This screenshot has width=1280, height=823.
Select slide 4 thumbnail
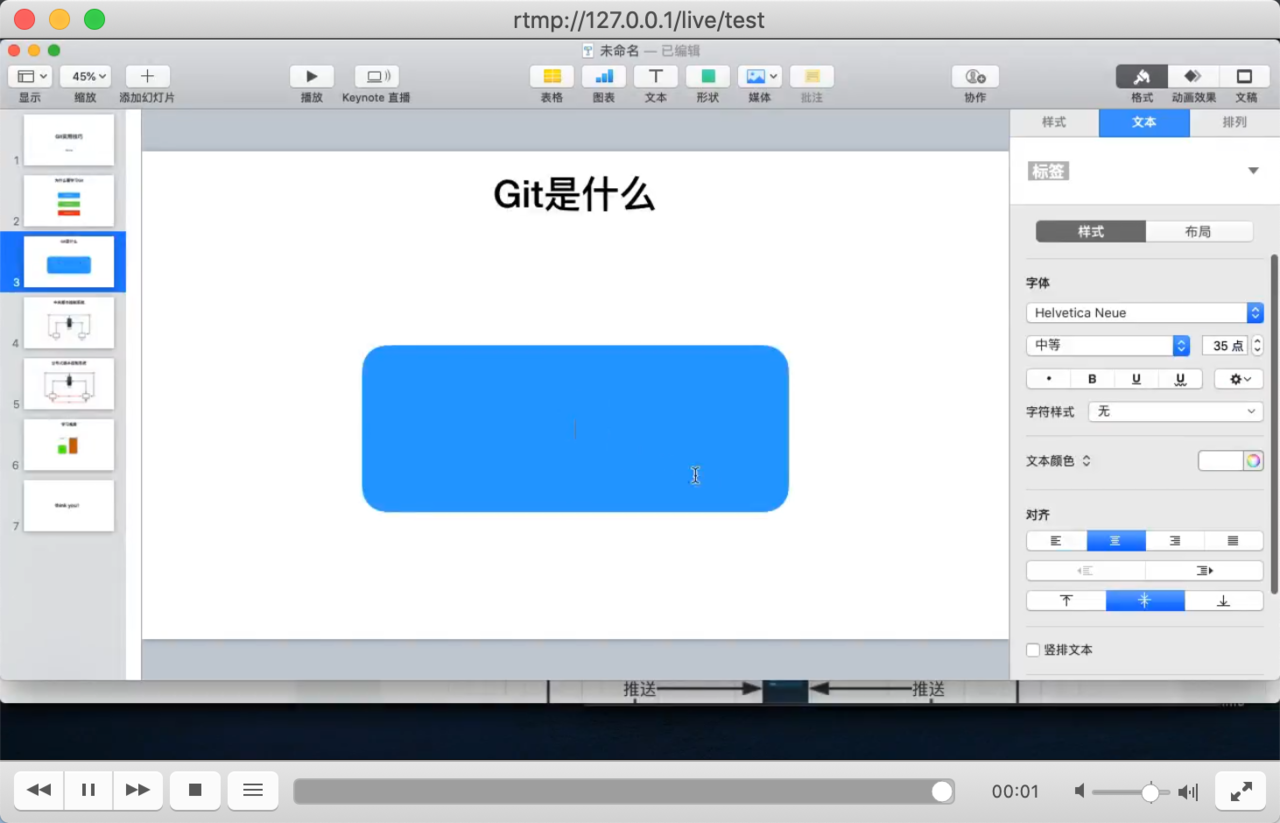coord(69,323)
